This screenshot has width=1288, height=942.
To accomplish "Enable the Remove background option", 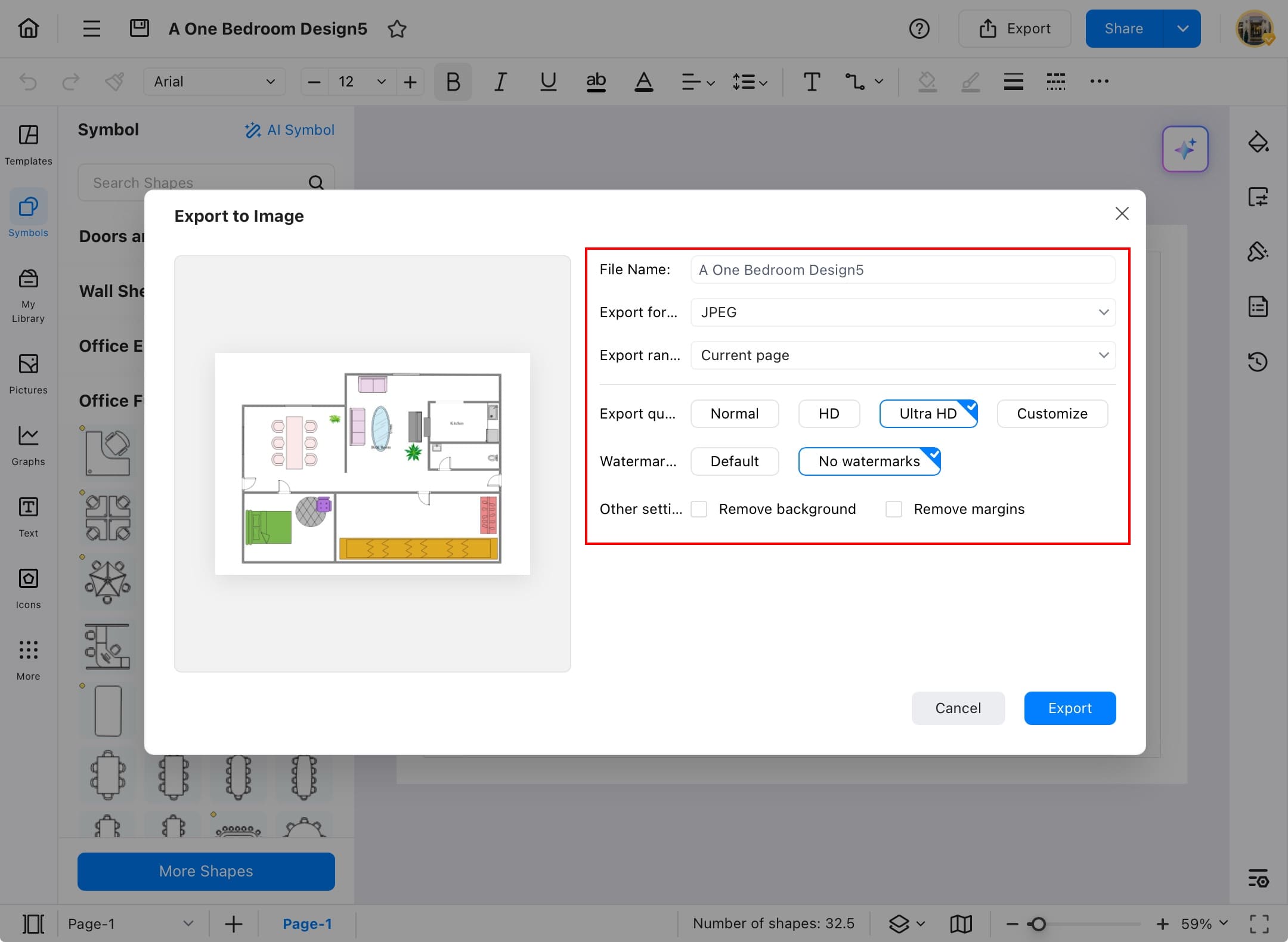I will pyautogui.click(x=698, y=509).
